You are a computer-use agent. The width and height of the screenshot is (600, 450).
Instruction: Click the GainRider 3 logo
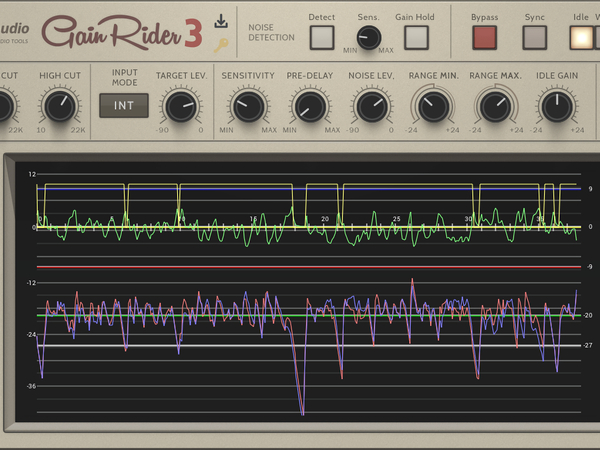coord(123,32)
